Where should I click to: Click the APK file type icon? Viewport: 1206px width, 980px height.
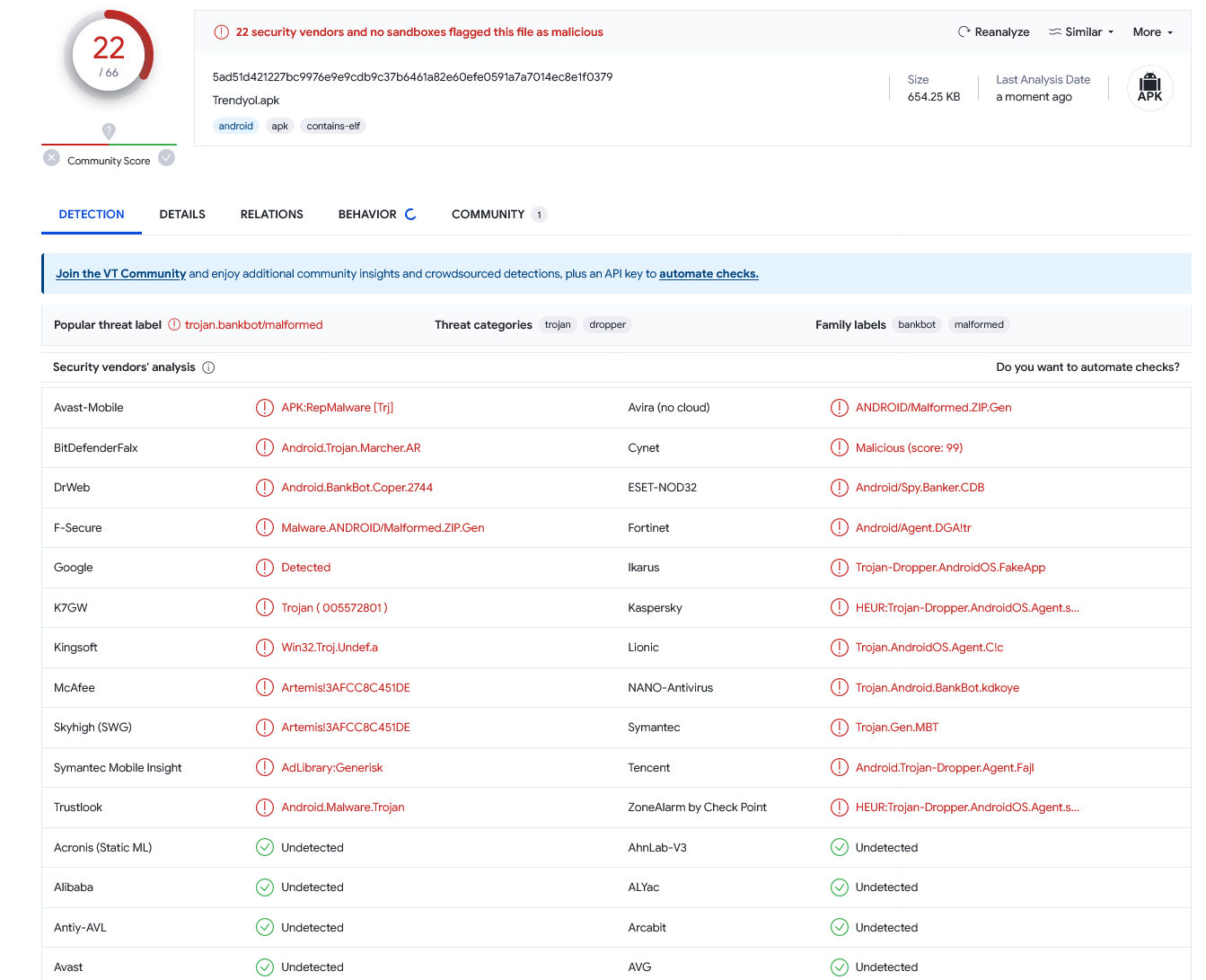(1149, 89)
